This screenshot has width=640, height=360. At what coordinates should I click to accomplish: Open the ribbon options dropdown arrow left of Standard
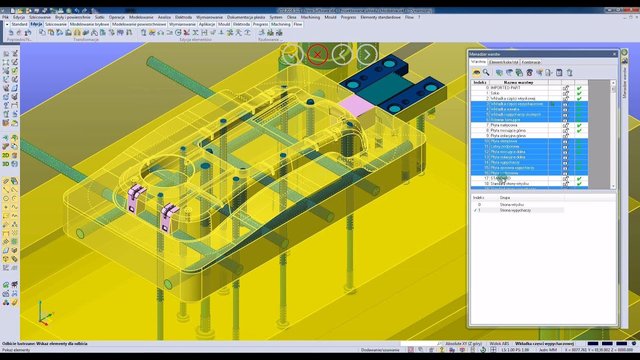pos(7,24)
